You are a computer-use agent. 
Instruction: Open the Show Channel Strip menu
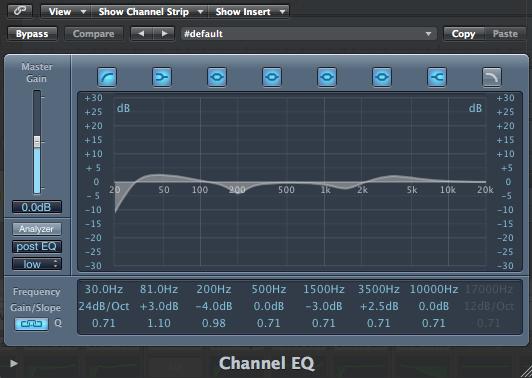point(149,12)
